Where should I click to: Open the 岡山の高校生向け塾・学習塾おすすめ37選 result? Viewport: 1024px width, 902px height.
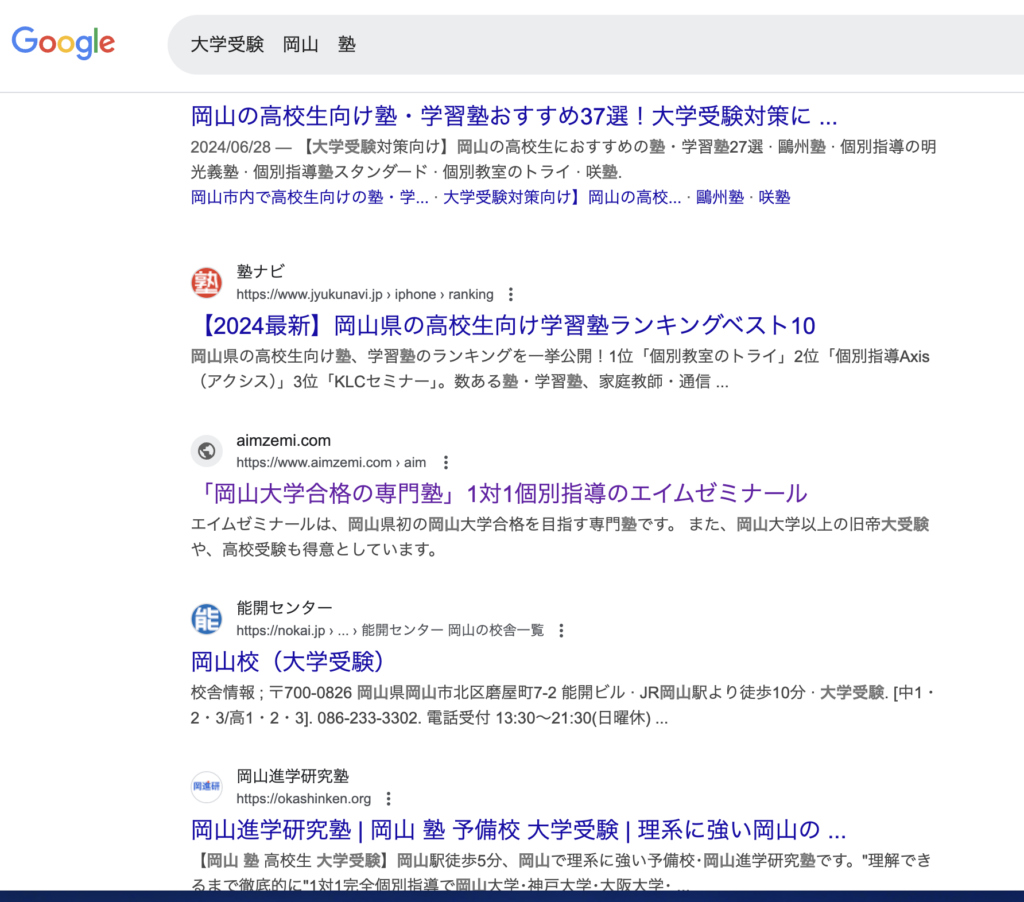[514, 116]
